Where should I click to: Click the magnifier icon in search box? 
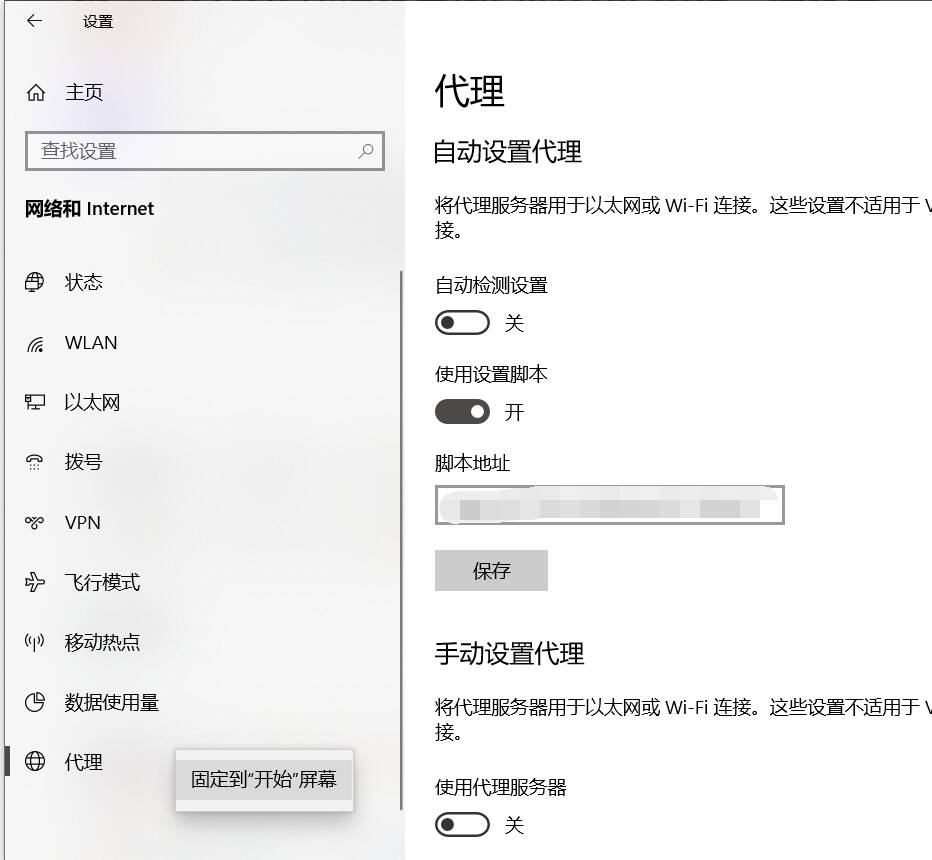point(366,151)
